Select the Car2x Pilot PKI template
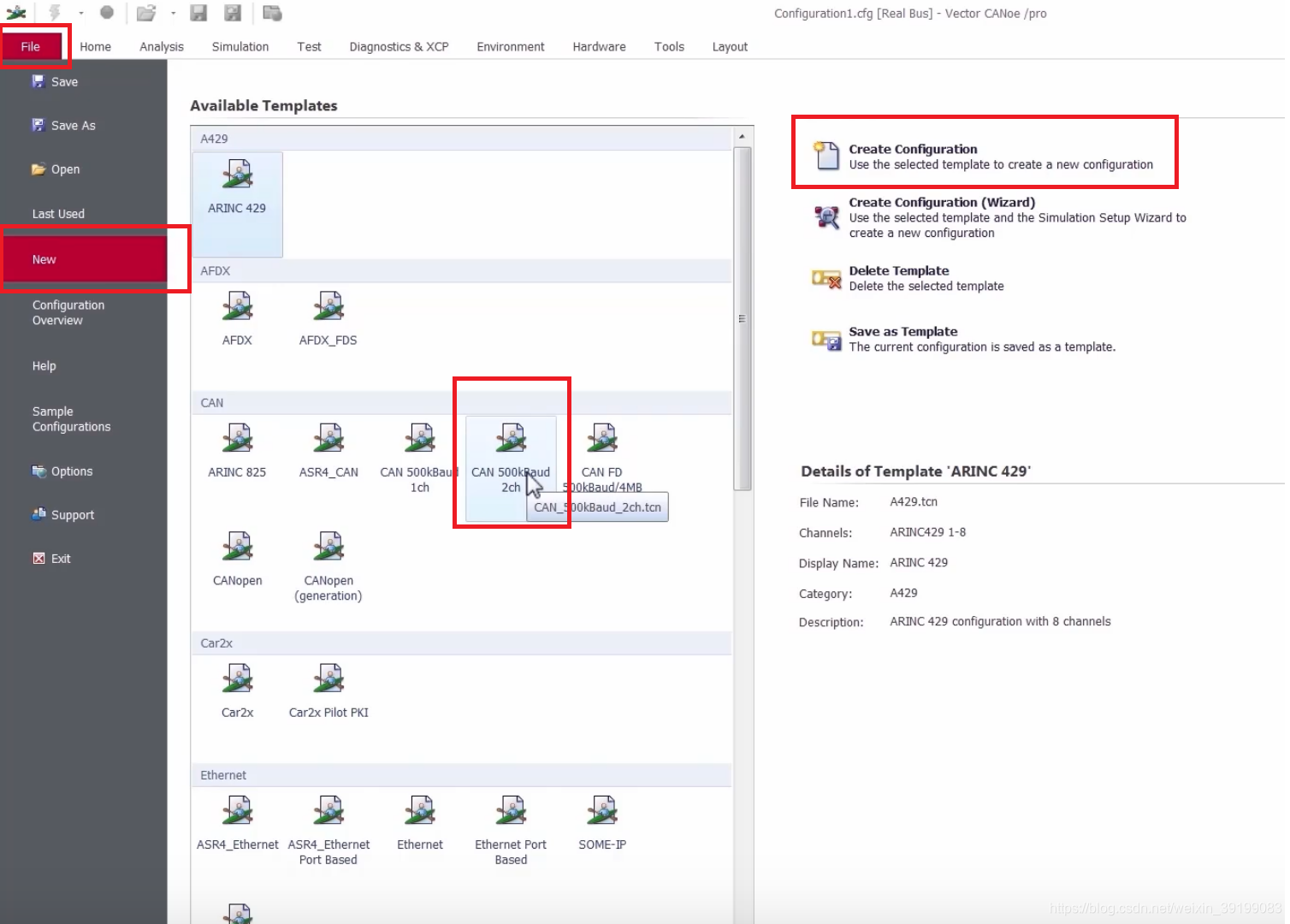The image size is (1290, 924). coord(328,691)
